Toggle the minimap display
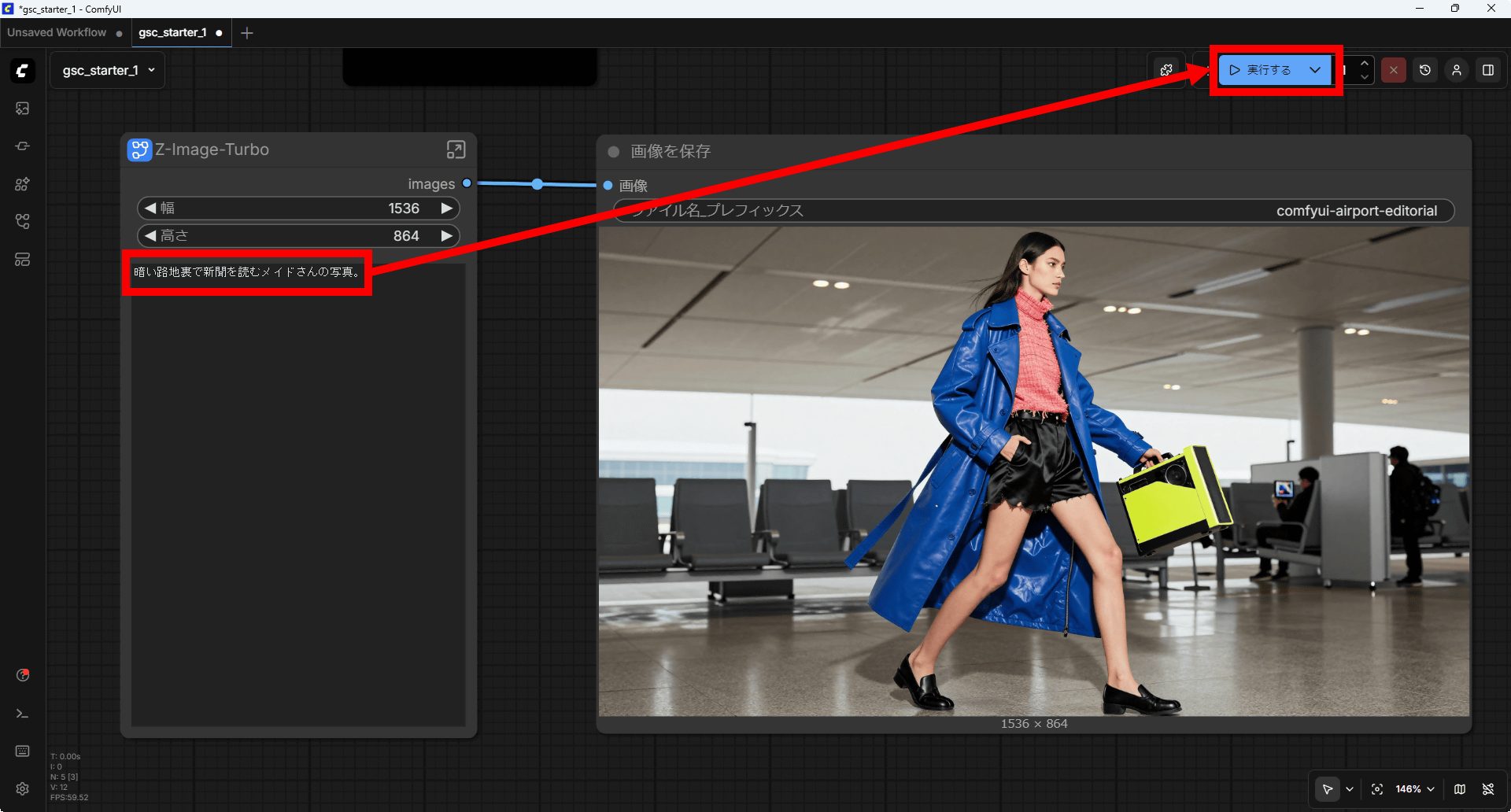Image resolution: width=1511 pixels, height=812 pixels. click(1460, 789)
